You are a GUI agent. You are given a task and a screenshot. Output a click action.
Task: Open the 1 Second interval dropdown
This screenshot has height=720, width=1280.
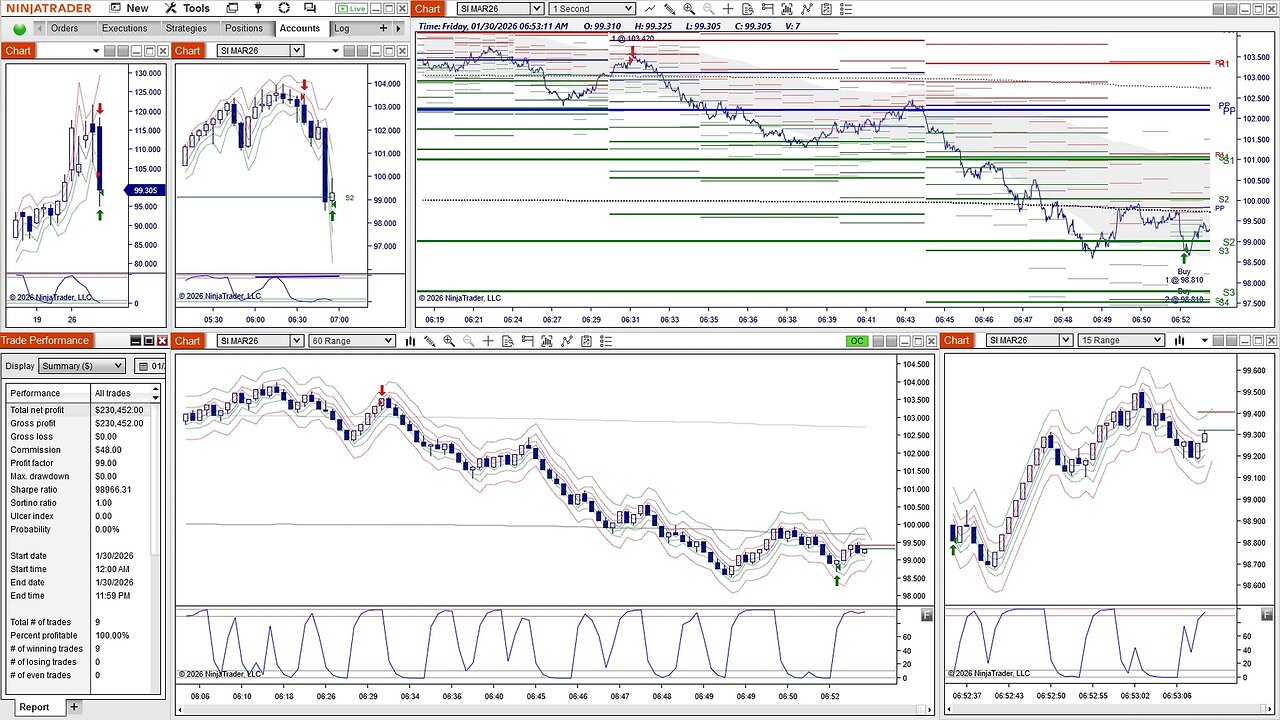(593, 8)
